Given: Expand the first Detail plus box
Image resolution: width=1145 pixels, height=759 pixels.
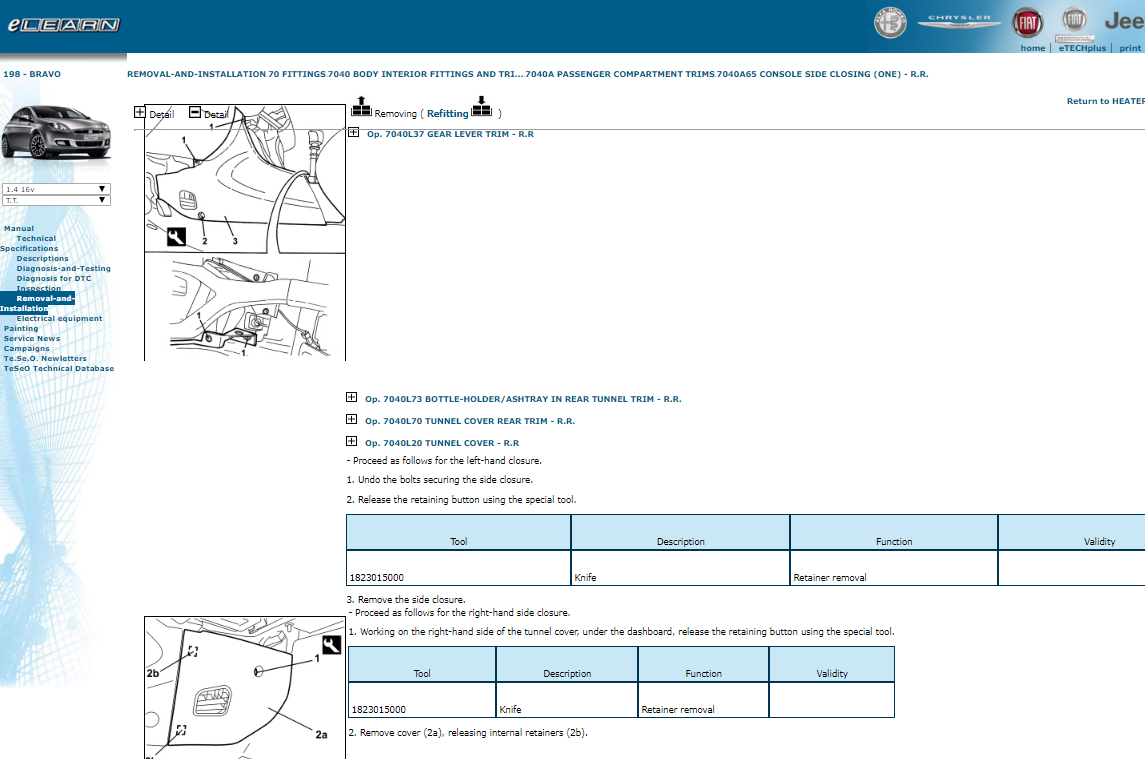Looking at the screenshot, I should [139, 112].
